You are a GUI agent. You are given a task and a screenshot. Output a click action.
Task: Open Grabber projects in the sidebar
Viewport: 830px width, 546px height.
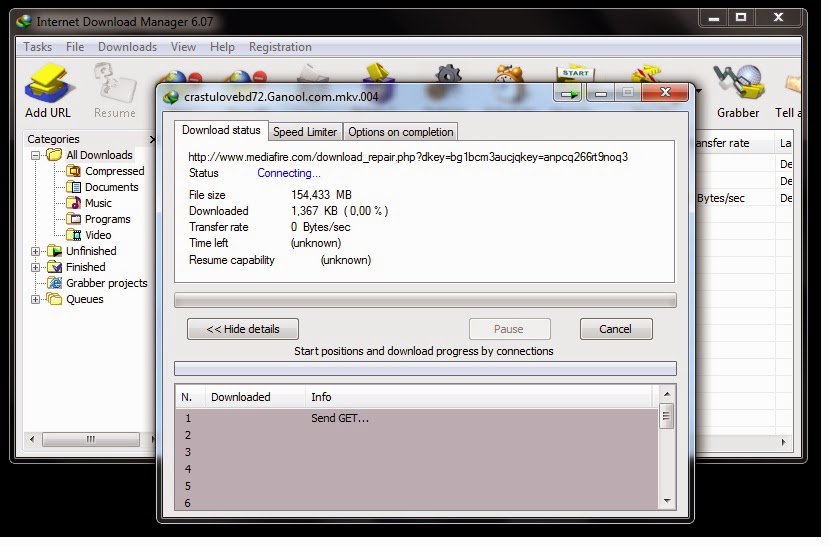point(106,283)
